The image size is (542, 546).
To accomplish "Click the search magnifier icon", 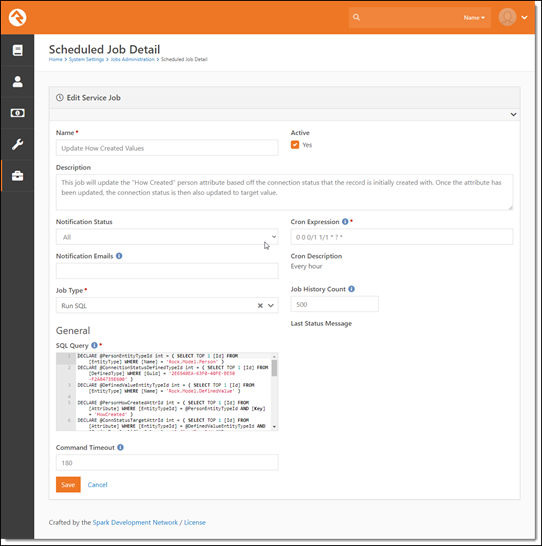I will (x=356, y=17).
